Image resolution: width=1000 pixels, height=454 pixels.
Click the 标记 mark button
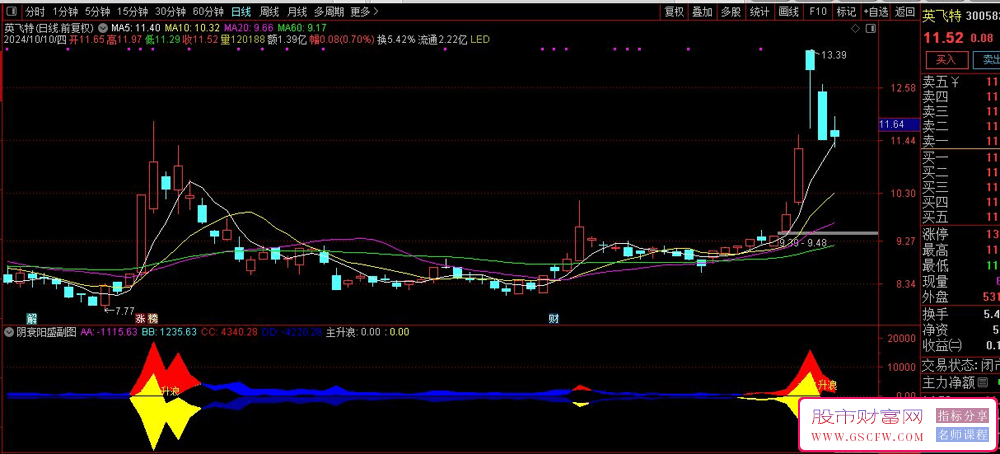[x=846, y=11]
